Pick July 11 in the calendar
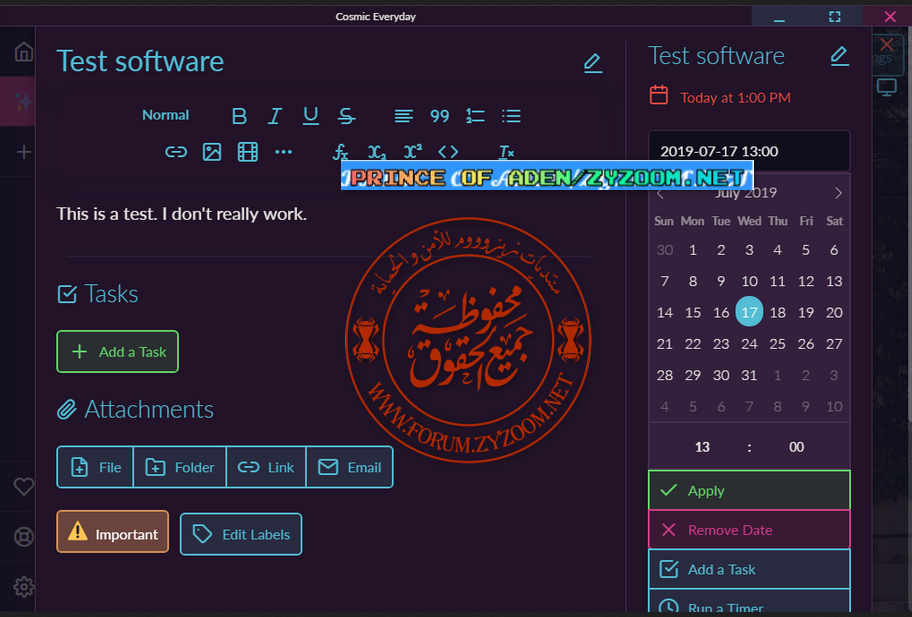Screen dimensions: 912x617 (x=778, y=281)
